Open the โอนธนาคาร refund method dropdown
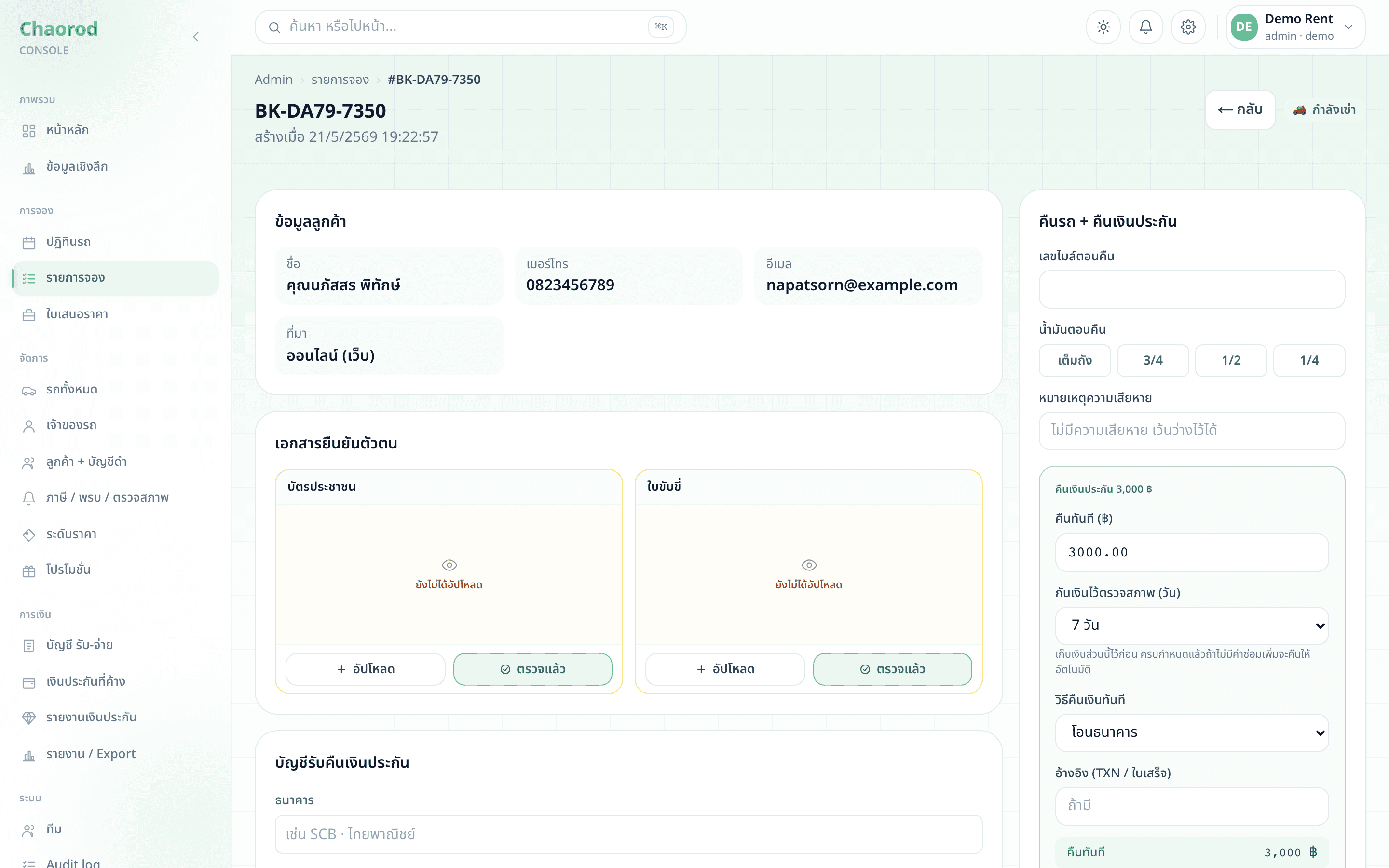This screenshot has height=868, width=1389. [1192, 732]
